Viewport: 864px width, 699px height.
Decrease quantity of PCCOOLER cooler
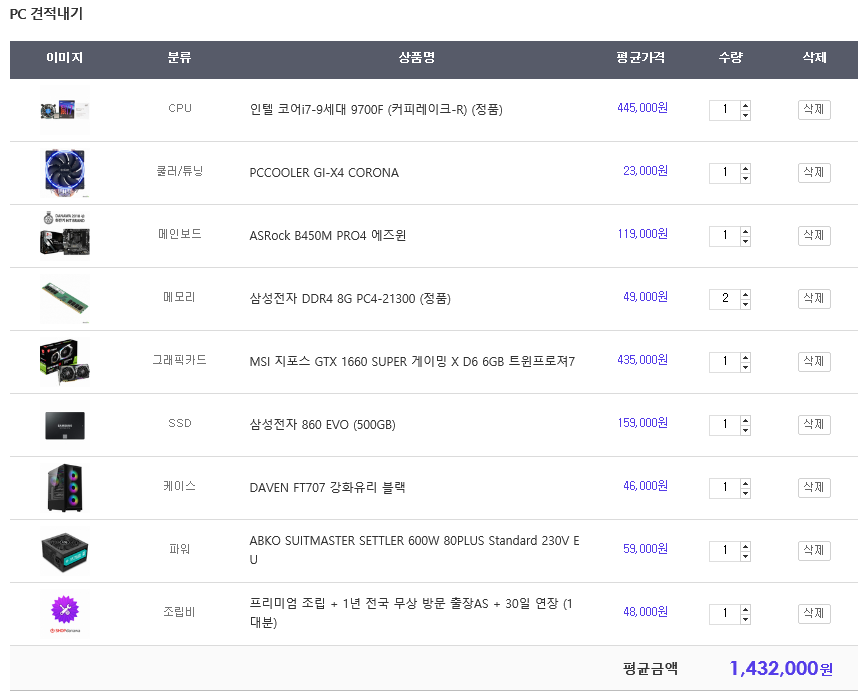point(745,177)
